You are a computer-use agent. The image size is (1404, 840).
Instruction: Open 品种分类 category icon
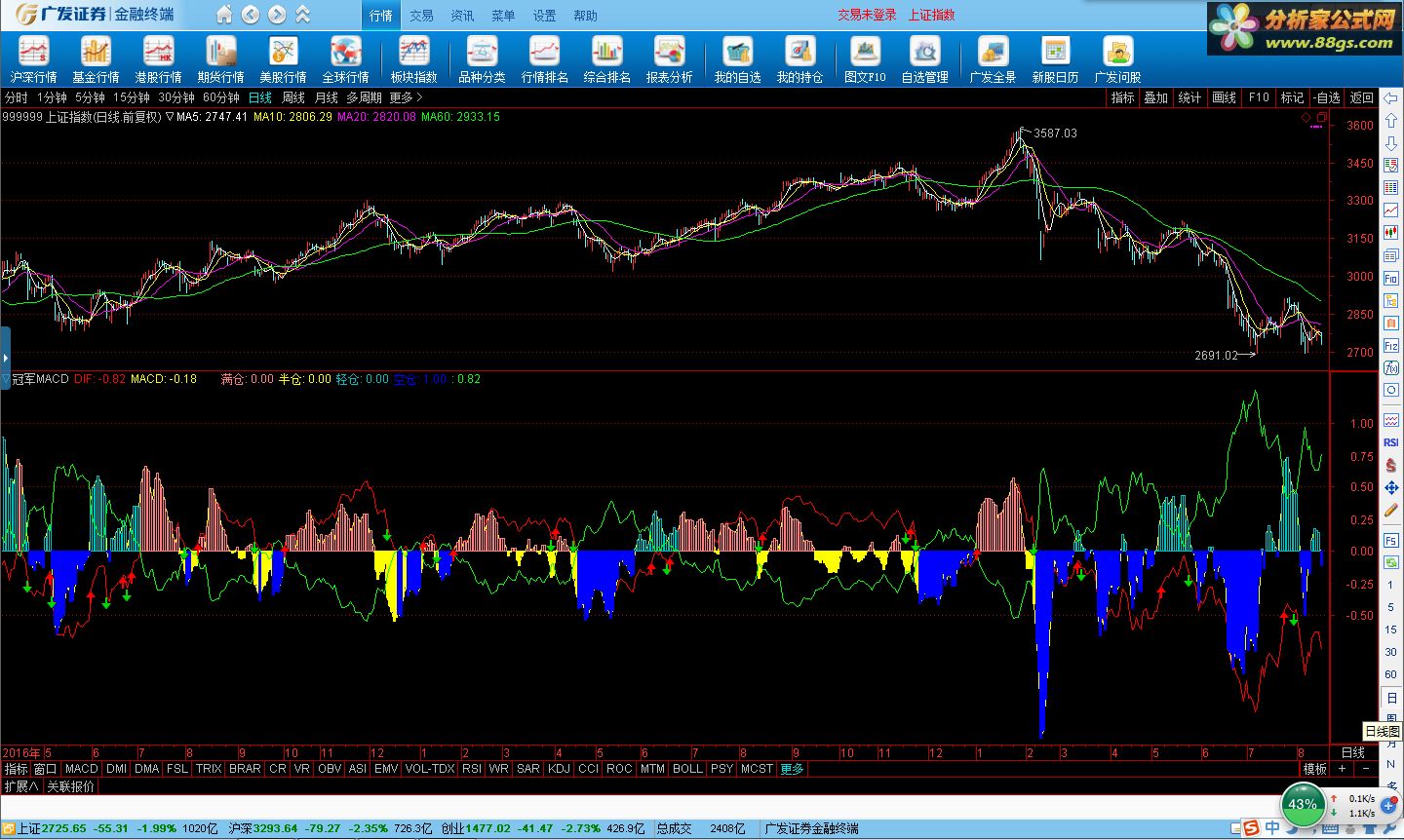tap(482, 59)
